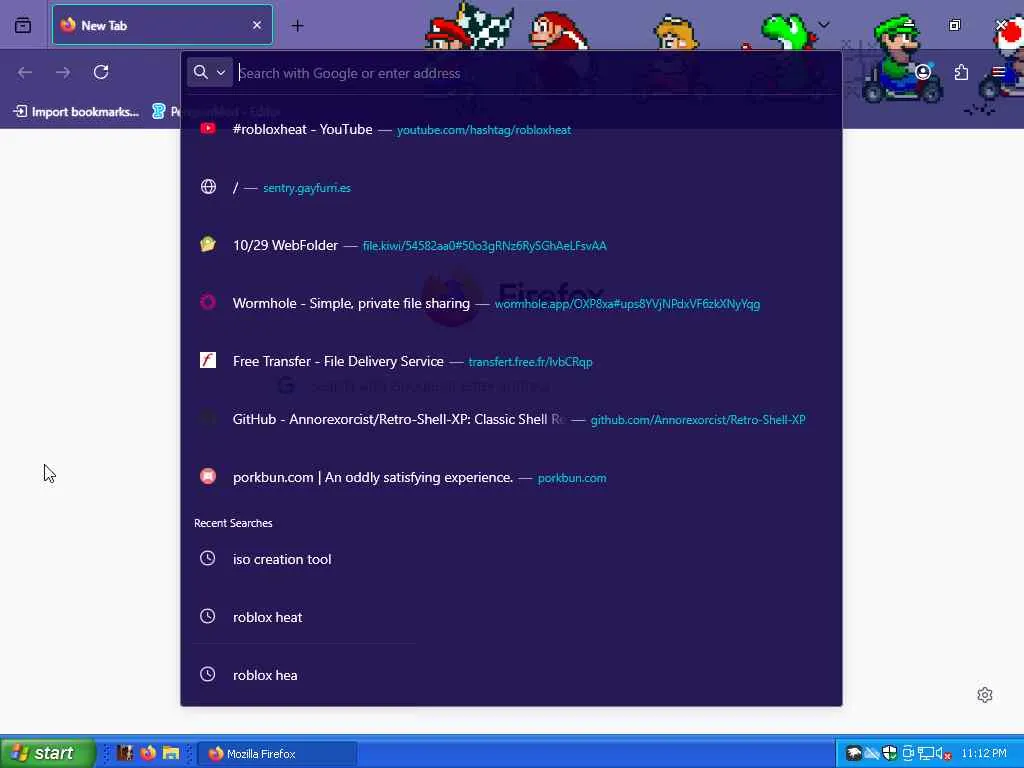
Task: Click the muted volume tray icon
Action: (944, 754)
